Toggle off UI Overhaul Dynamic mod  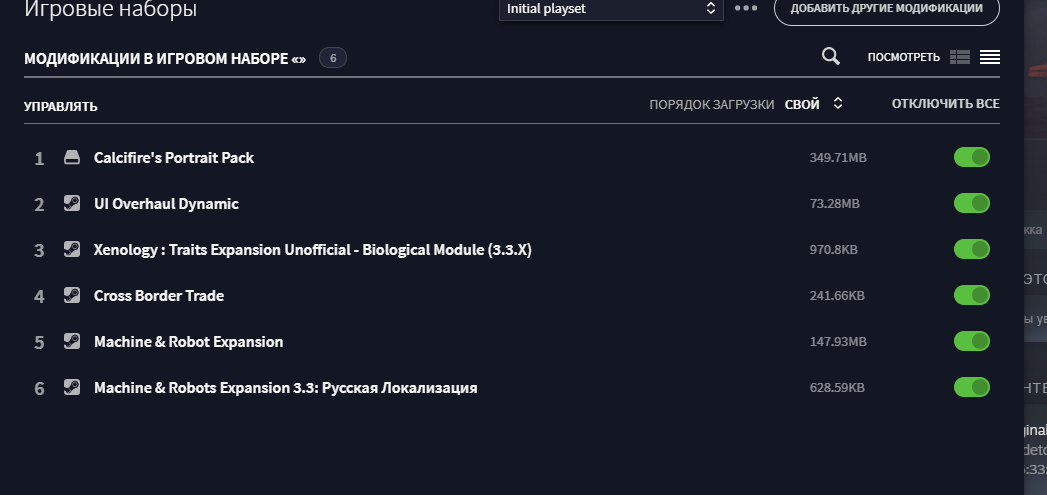(x=972, y=203)
